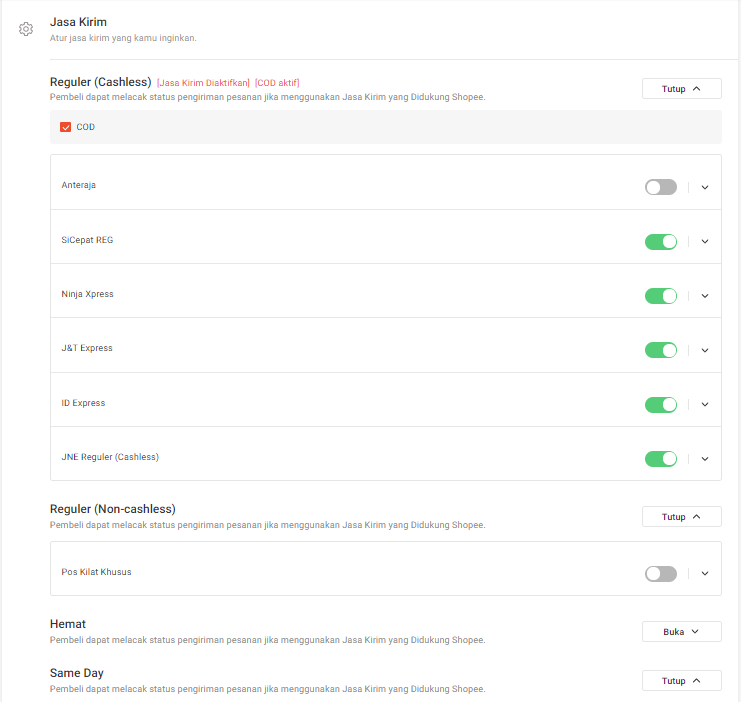Screen dimensions: 741x702
Task: Select the JNE Reguler (Cashless) name
Action: coord(110,457)
